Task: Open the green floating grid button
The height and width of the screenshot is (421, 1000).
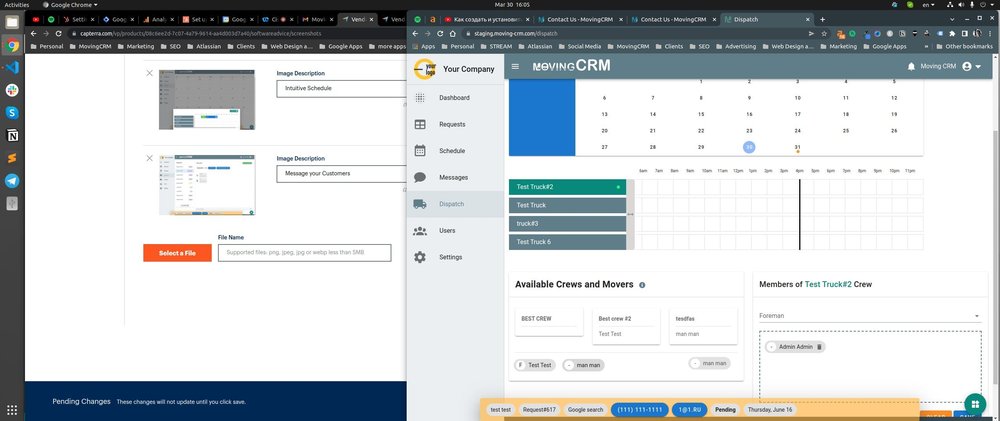Action: (974, 404)
